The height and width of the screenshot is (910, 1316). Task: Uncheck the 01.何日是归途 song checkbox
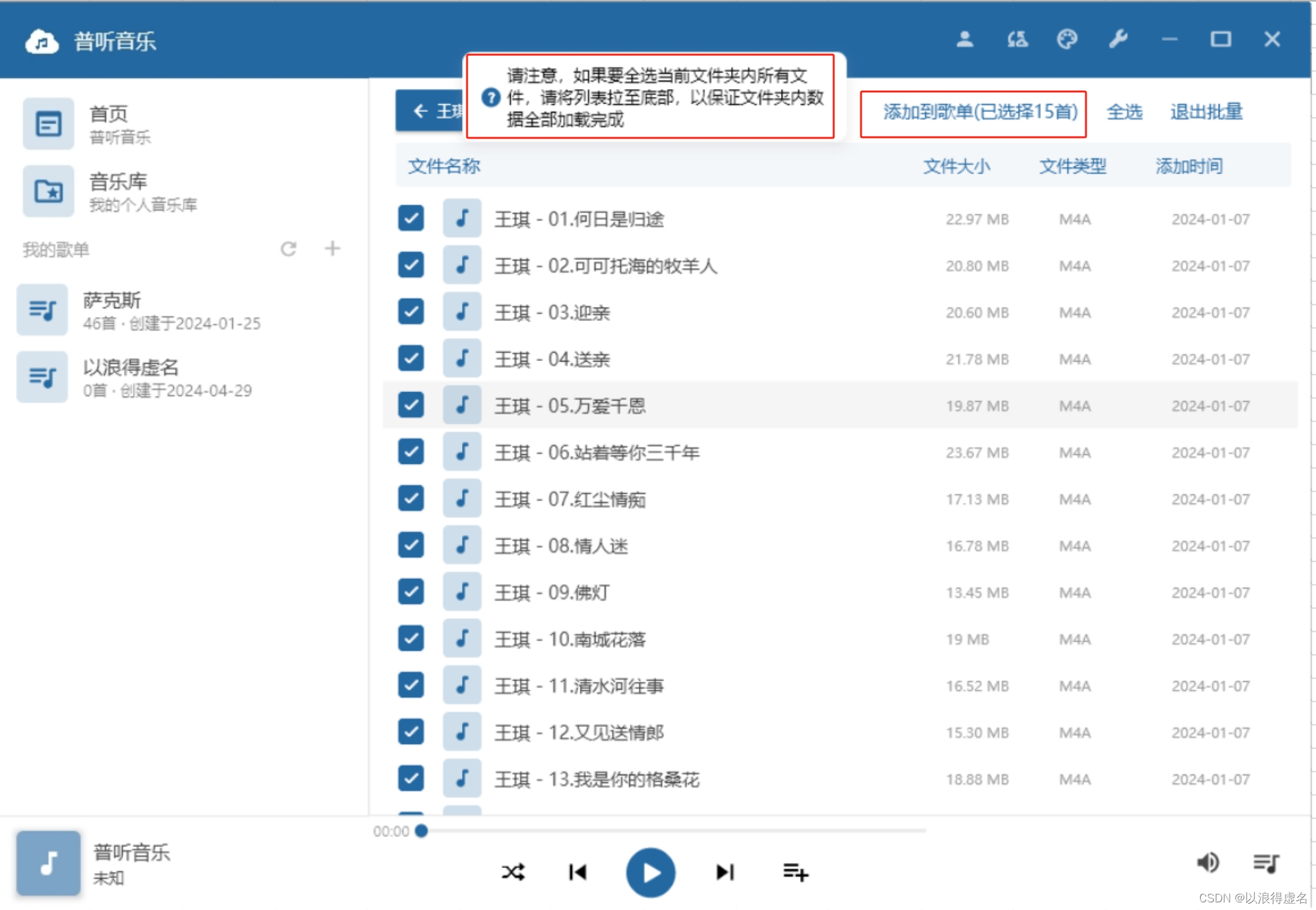[x=411, y=219]
